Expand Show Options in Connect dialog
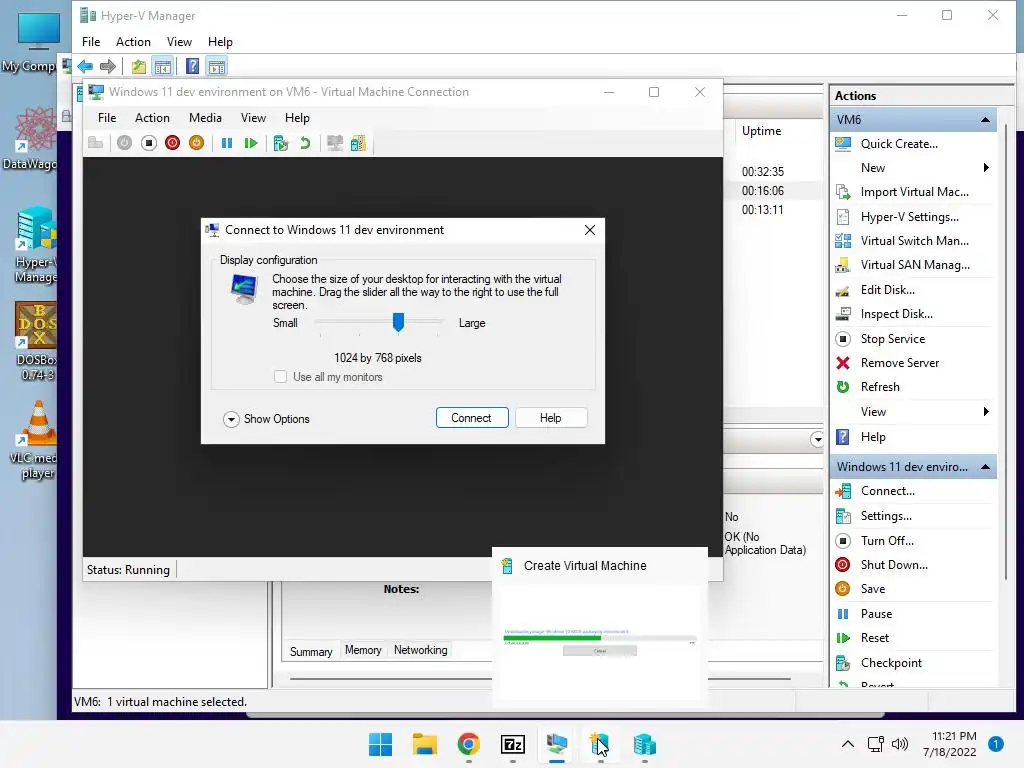Viewport: 1024px width, 768px height. [266, 419]
